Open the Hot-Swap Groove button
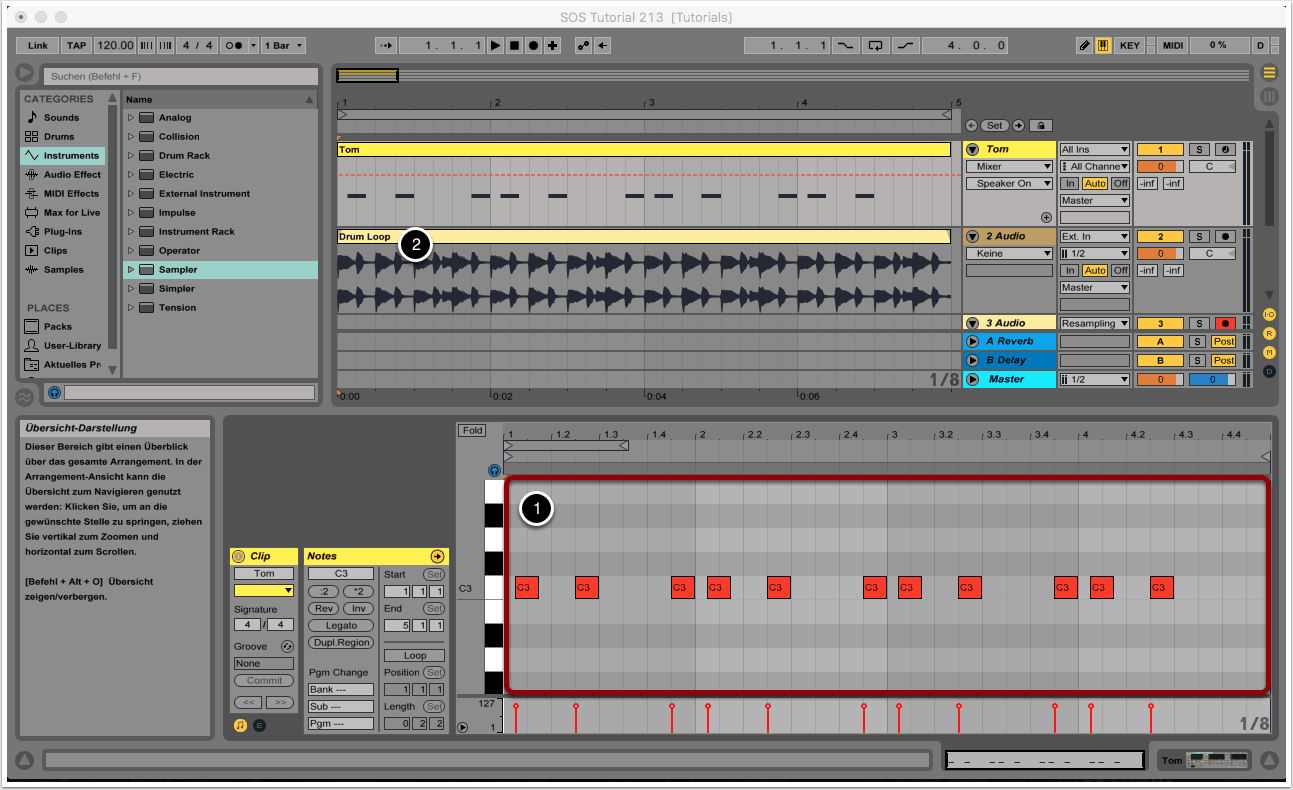Viewport: 1293px width, 790px height. coord(287,646)
